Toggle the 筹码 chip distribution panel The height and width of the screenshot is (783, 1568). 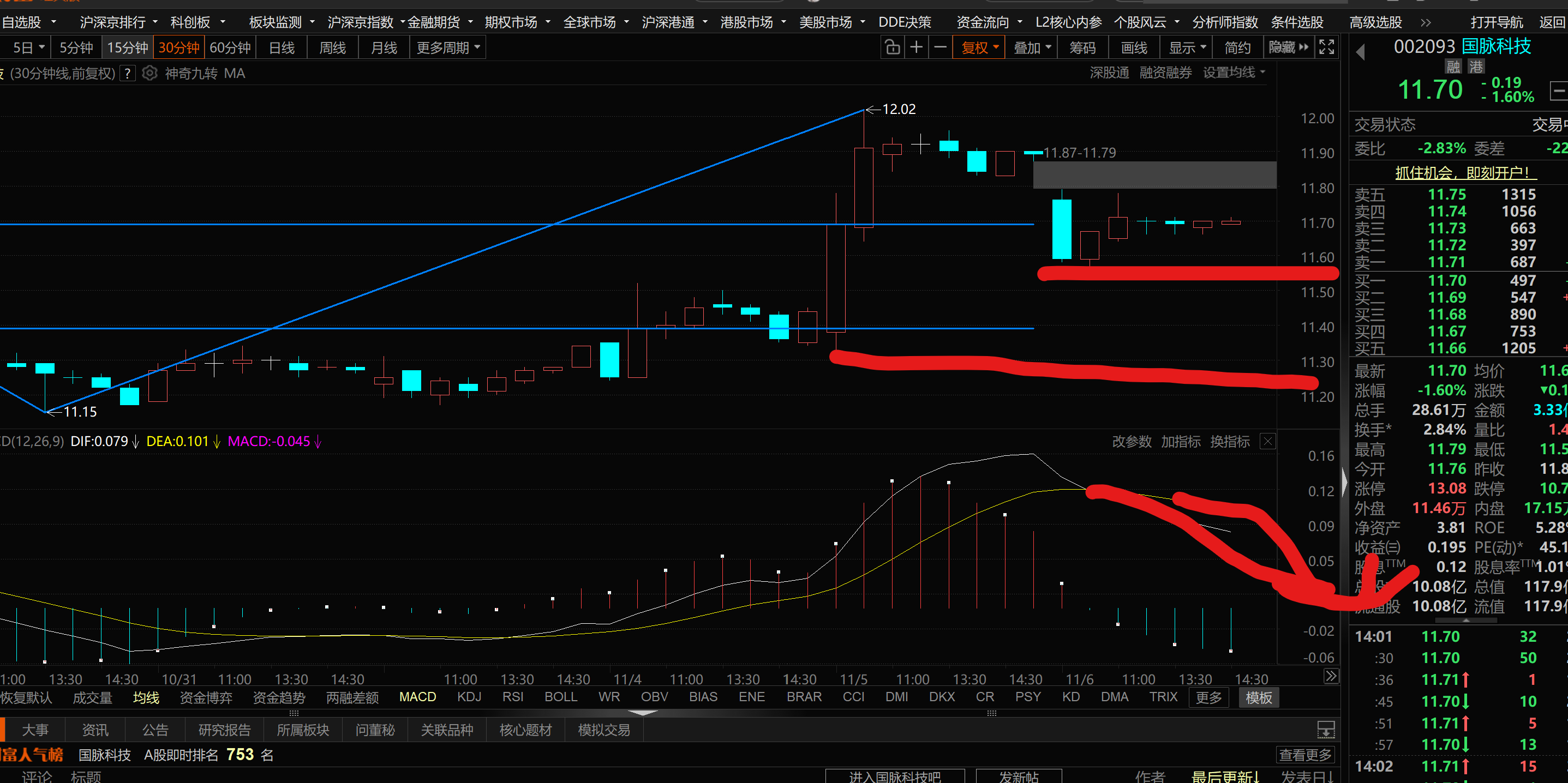(x=1082, y=47)
